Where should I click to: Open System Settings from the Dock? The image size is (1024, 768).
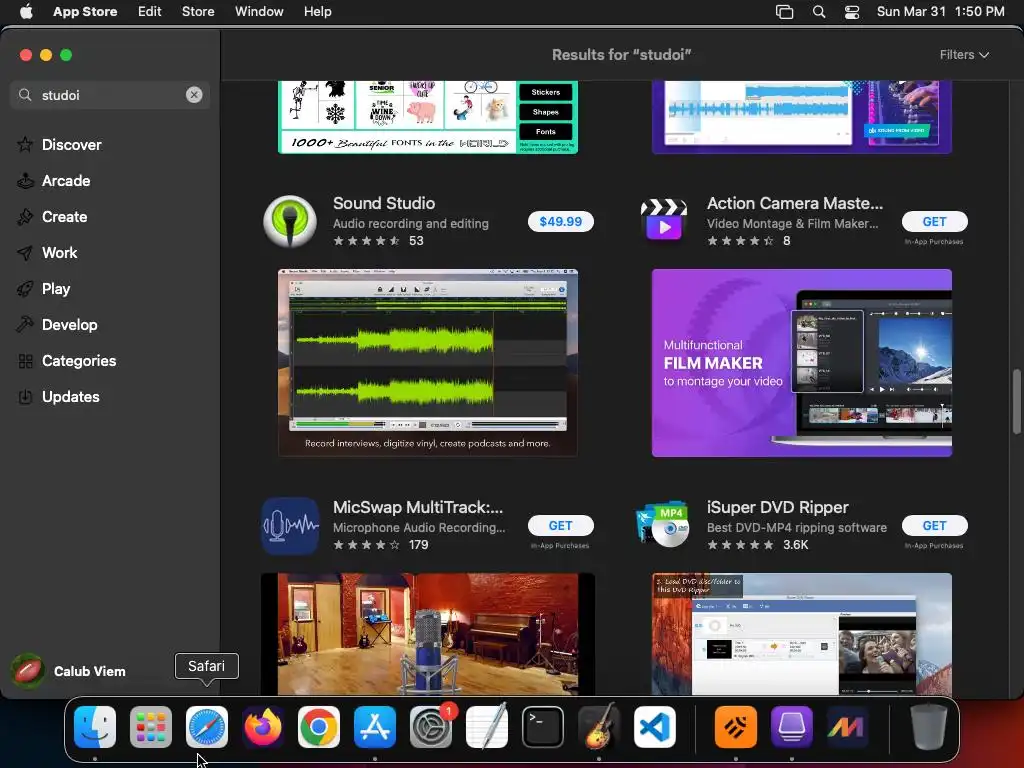pos(431,727)
